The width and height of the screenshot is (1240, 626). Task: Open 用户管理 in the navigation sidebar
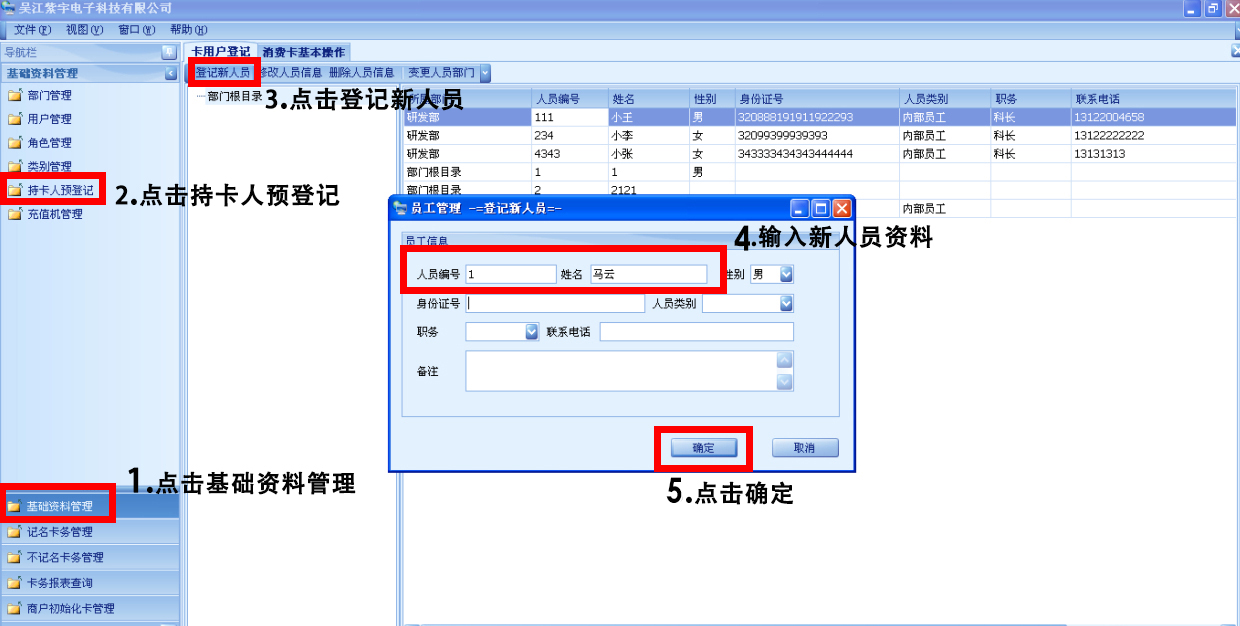[x=49, y=119]
